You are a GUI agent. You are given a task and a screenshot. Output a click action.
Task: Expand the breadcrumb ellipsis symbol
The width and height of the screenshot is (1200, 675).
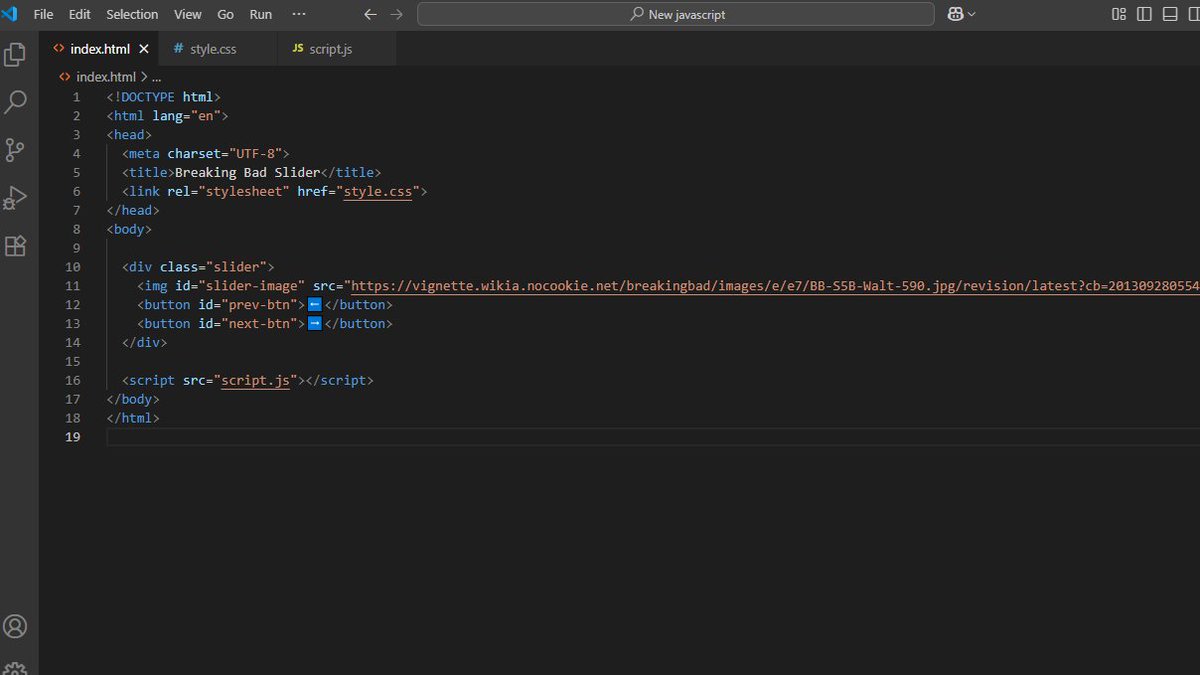click(x=156, y=77)
